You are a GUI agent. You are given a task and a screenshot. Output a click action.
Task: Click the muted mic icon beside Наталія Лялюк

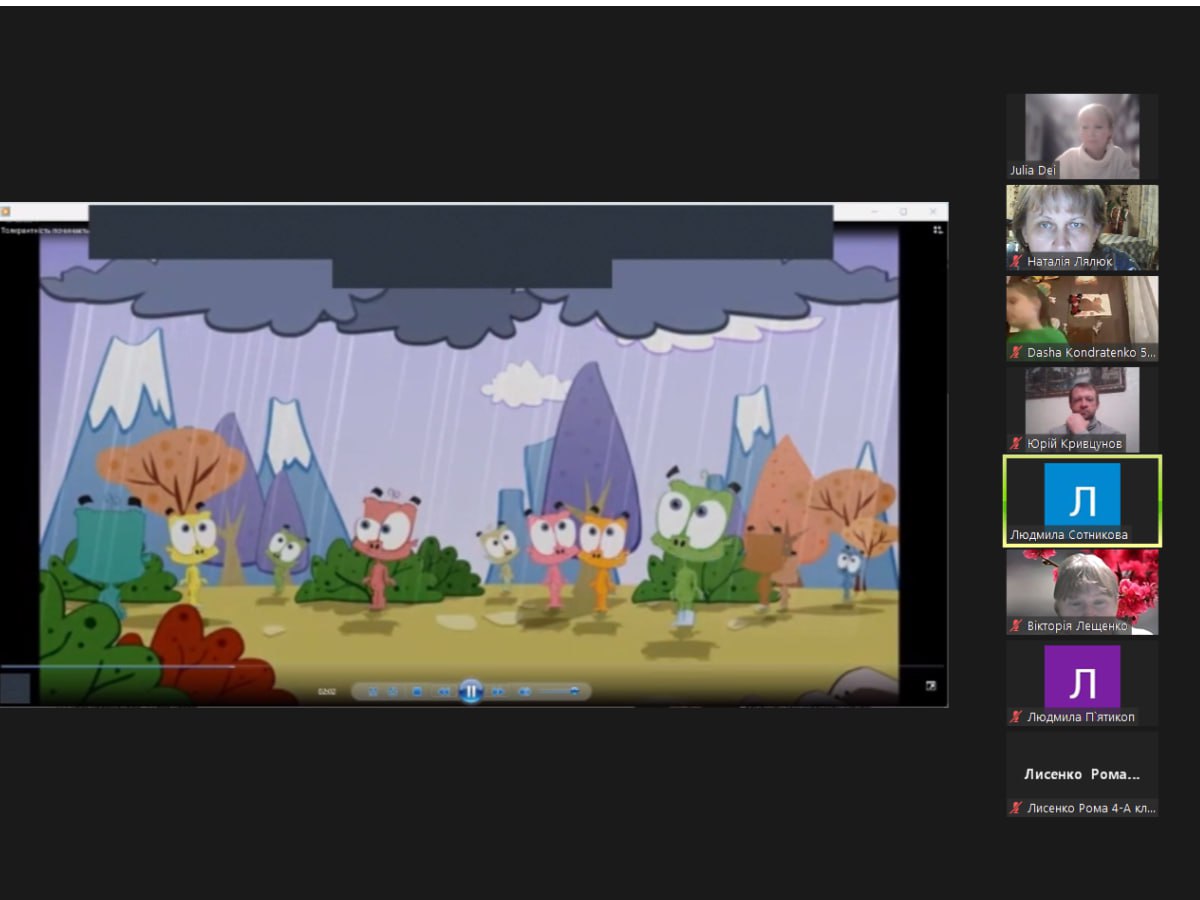[1016, 262]
